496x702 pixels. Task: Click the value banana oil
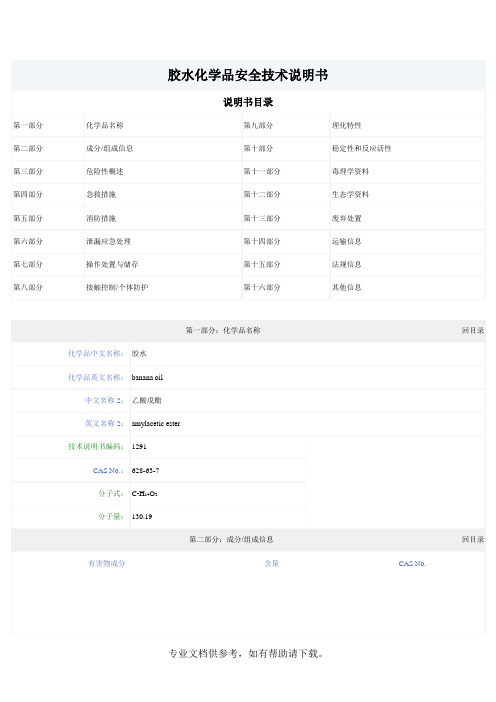[147, 377]
